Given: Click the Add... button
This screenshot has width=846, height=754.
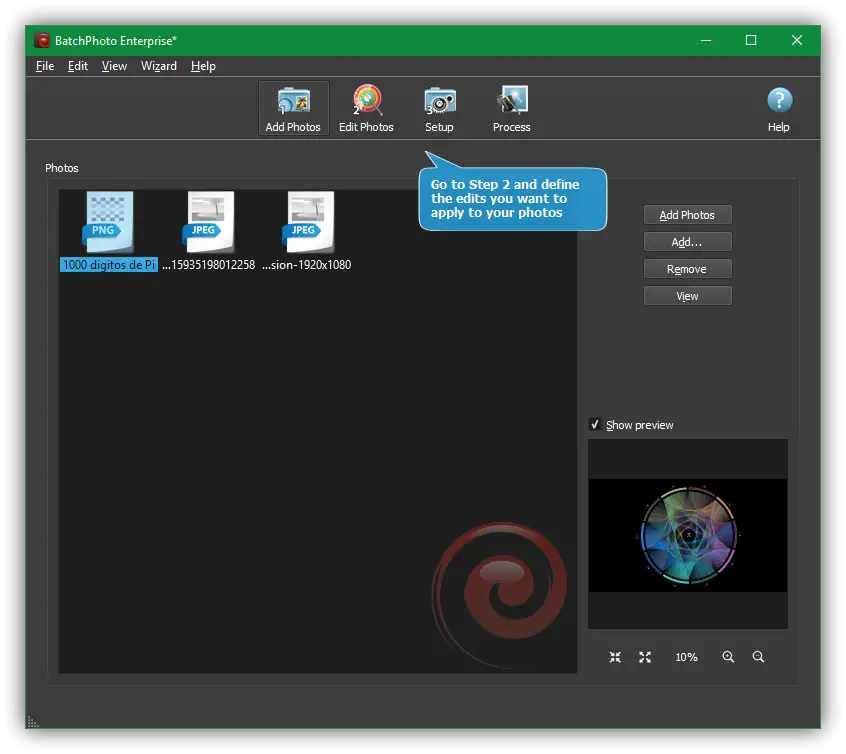Looking at the screenshot, I should pos(687,242).
